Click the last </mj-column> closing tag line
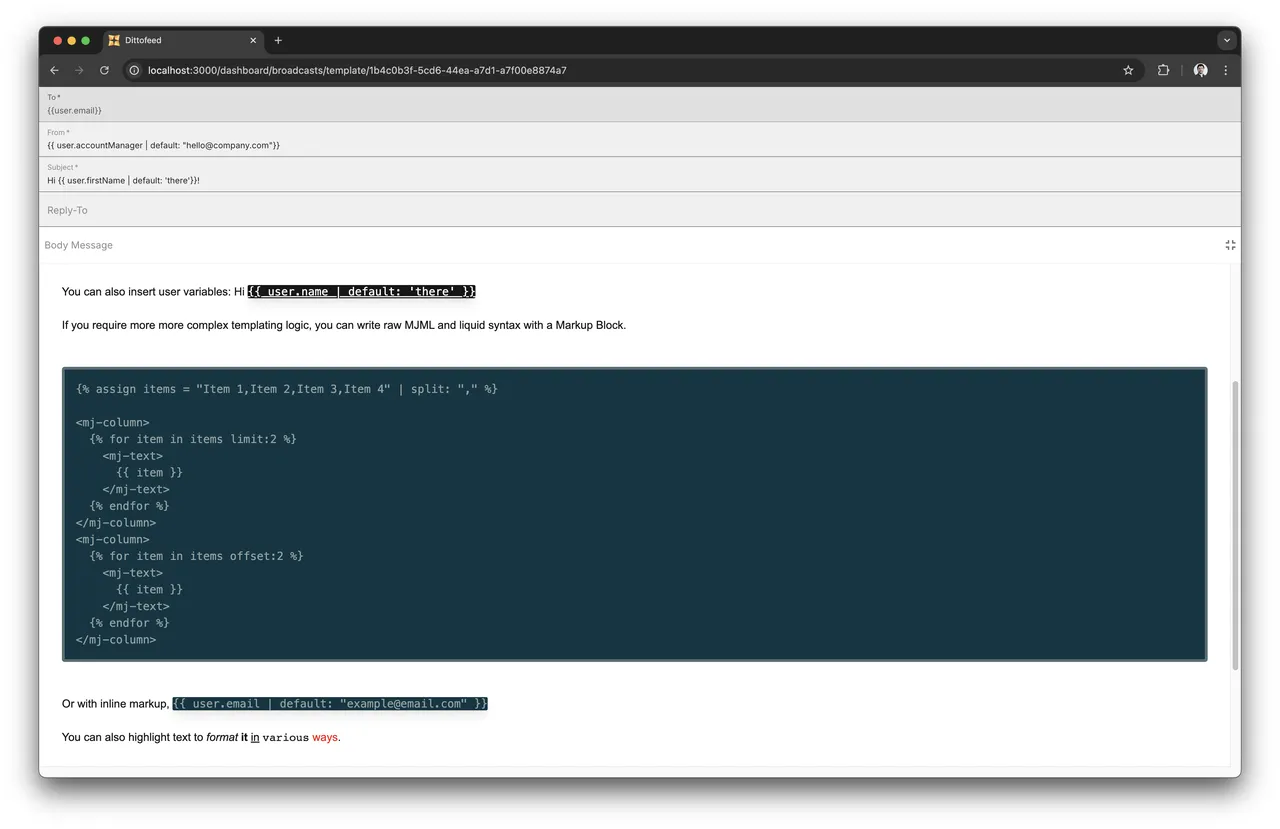 [116, 640]
